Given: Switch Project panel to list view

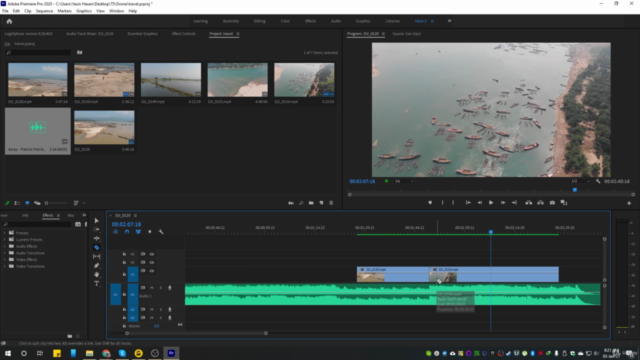Looking at the screenshot, I should (17, 203).
